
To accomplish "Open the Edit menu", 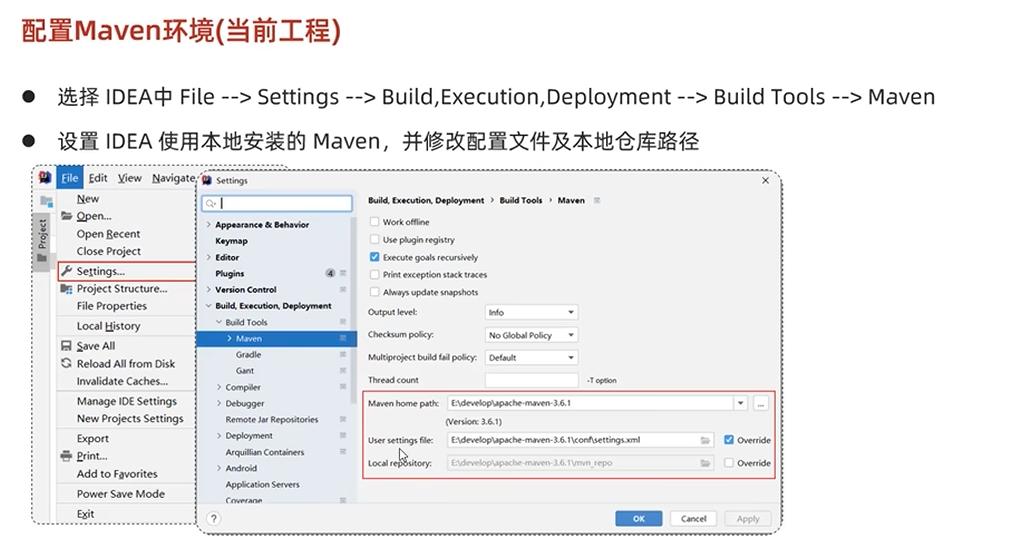I will [98, 177].
